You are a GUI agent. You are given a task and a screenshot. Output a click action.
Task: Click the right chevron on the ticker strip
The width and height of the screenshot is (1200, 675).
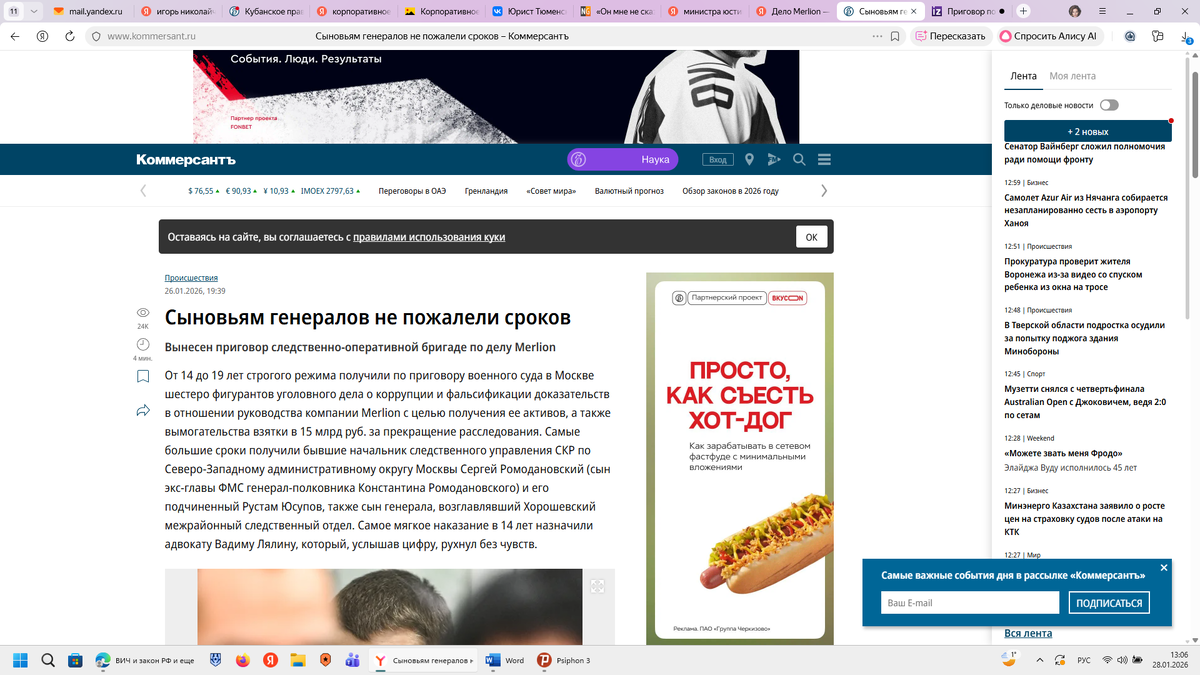point(823,190)
